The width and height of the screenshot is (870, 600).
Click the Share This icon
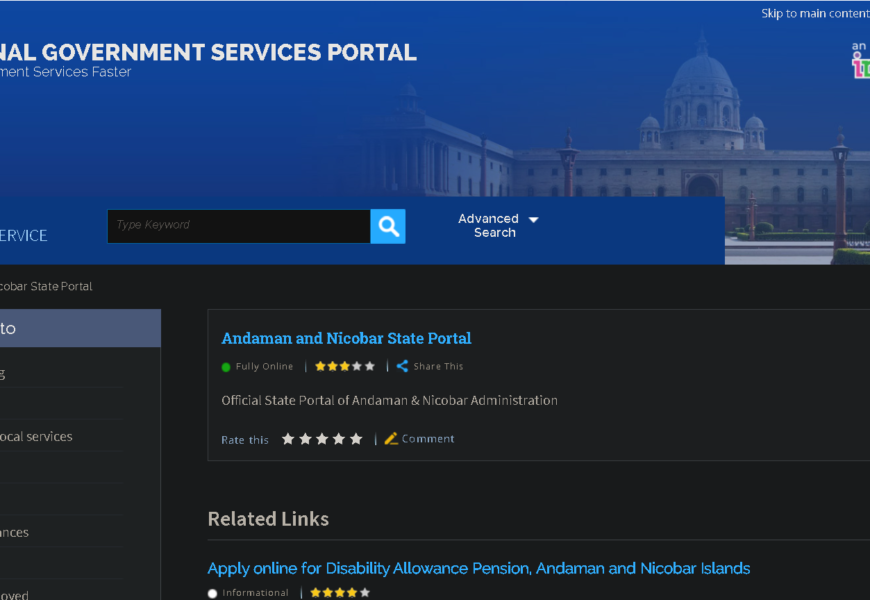tap(402, 366)
